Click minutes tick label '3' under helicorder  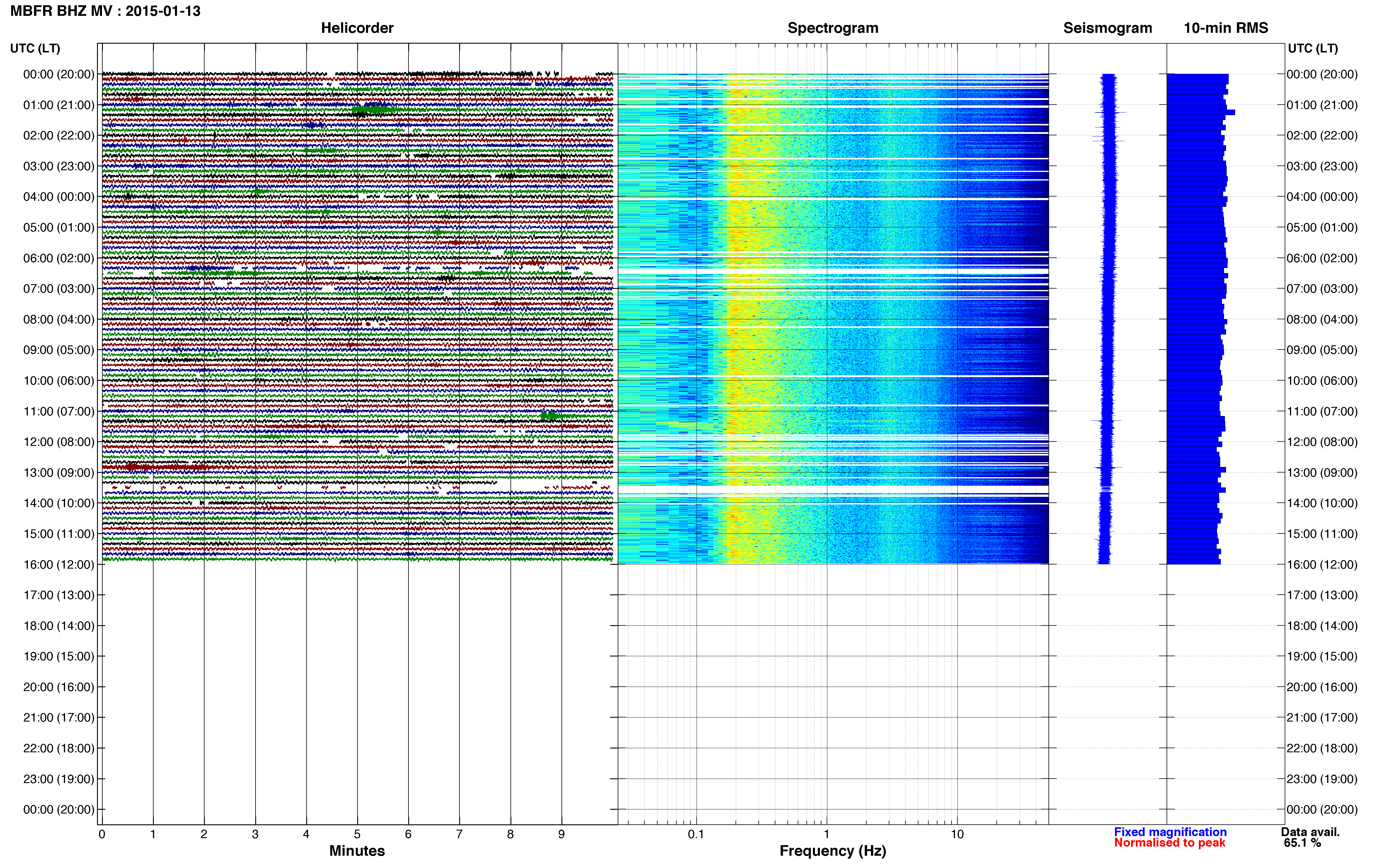click(255, 835)
